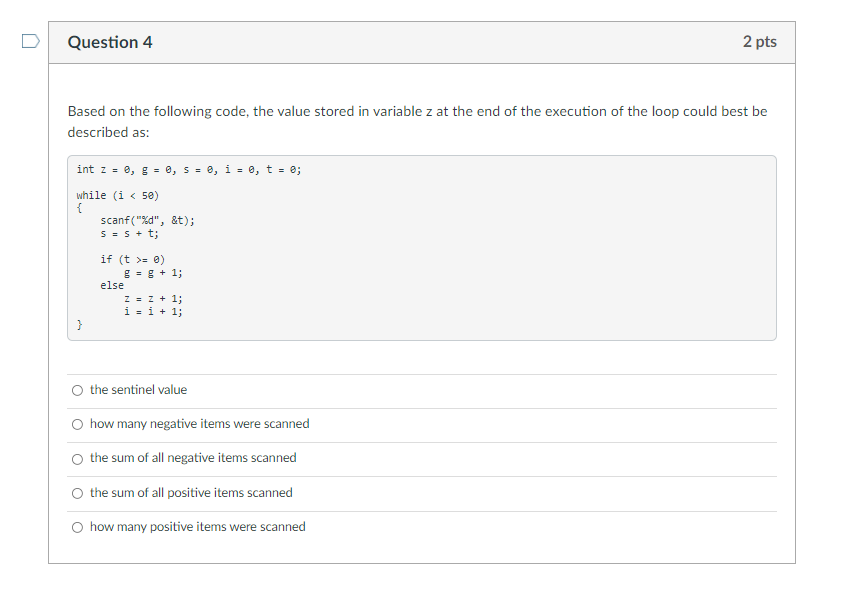Select the sum of all positive items scanned
Viewport: 861px width, 591px height.
click(77, 492)
